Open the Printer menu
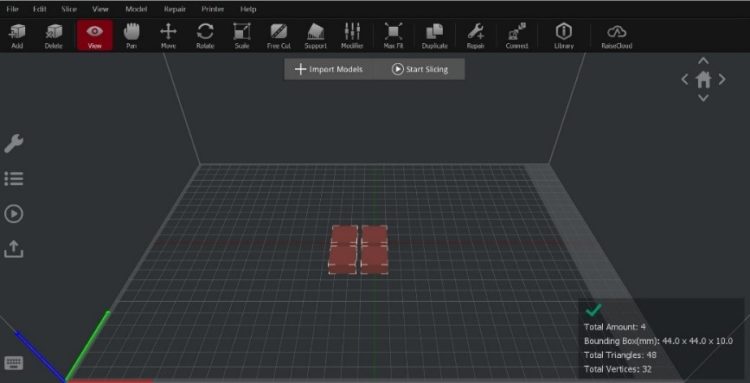Screen dimensions: 750x383 pyautogui.click(x=213, y=9)
